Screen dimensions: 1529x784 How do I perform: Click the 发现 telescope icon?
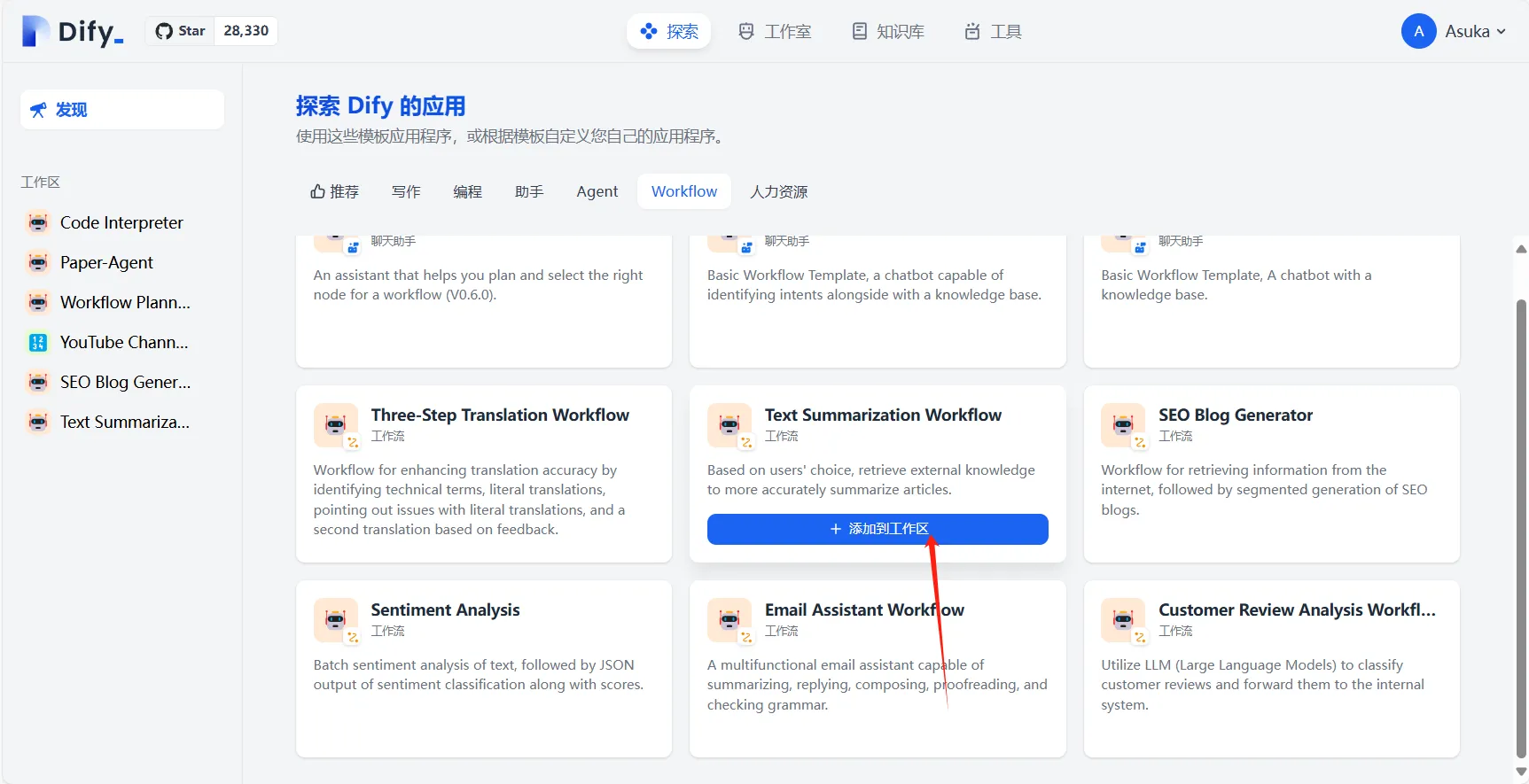38,110
